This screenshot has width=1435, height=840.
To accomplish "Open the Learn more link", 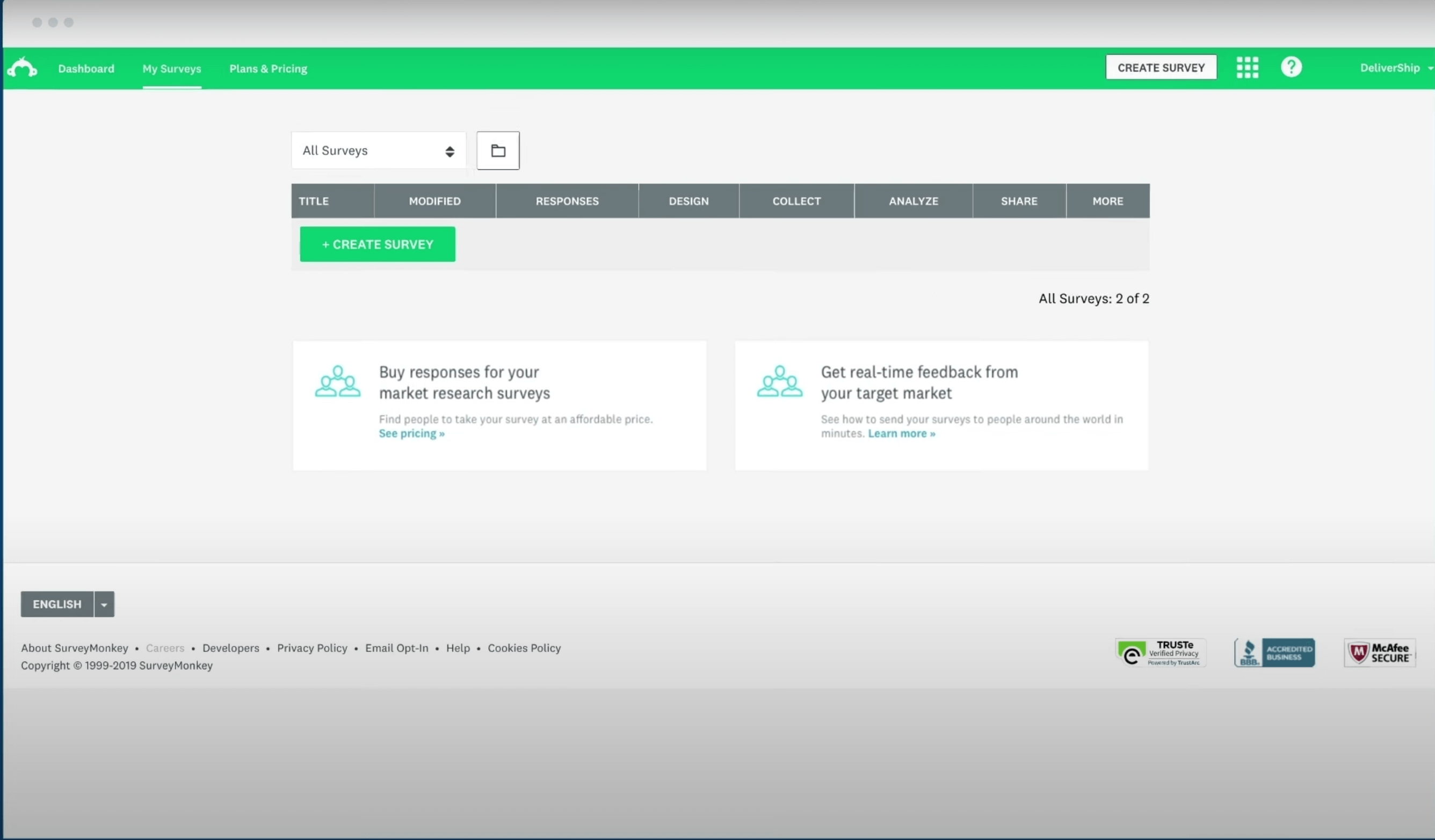I will point(901,433).
